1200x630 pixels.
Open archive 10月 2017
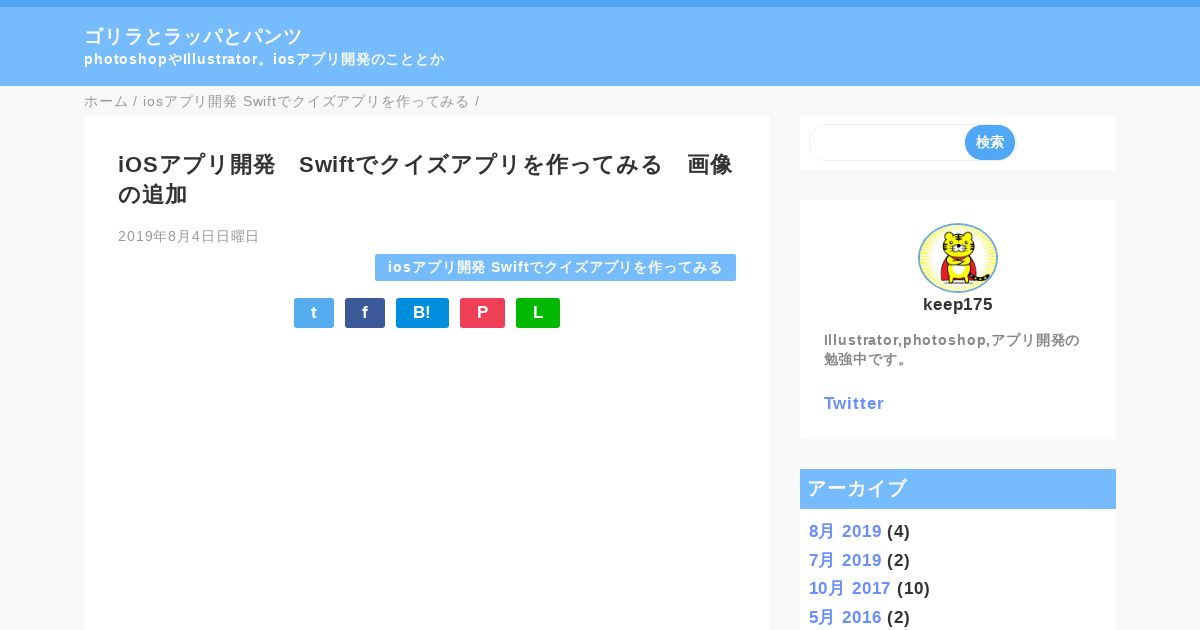click(850, 588)
